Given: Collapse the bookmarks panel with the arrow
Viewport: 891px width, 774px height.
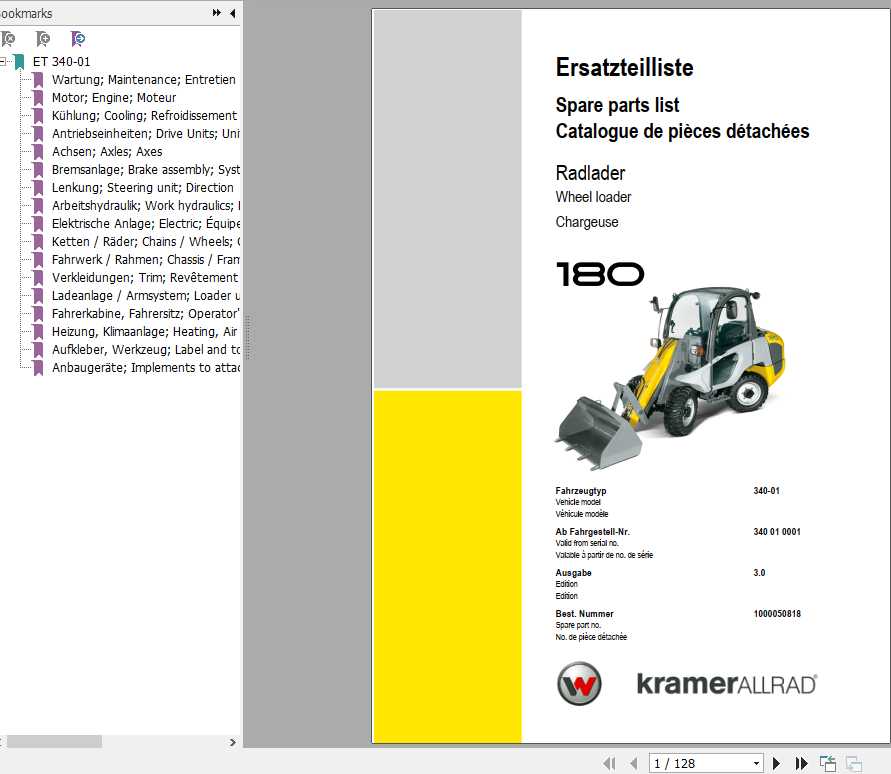Looking at the screenshot, I should 232,13.
